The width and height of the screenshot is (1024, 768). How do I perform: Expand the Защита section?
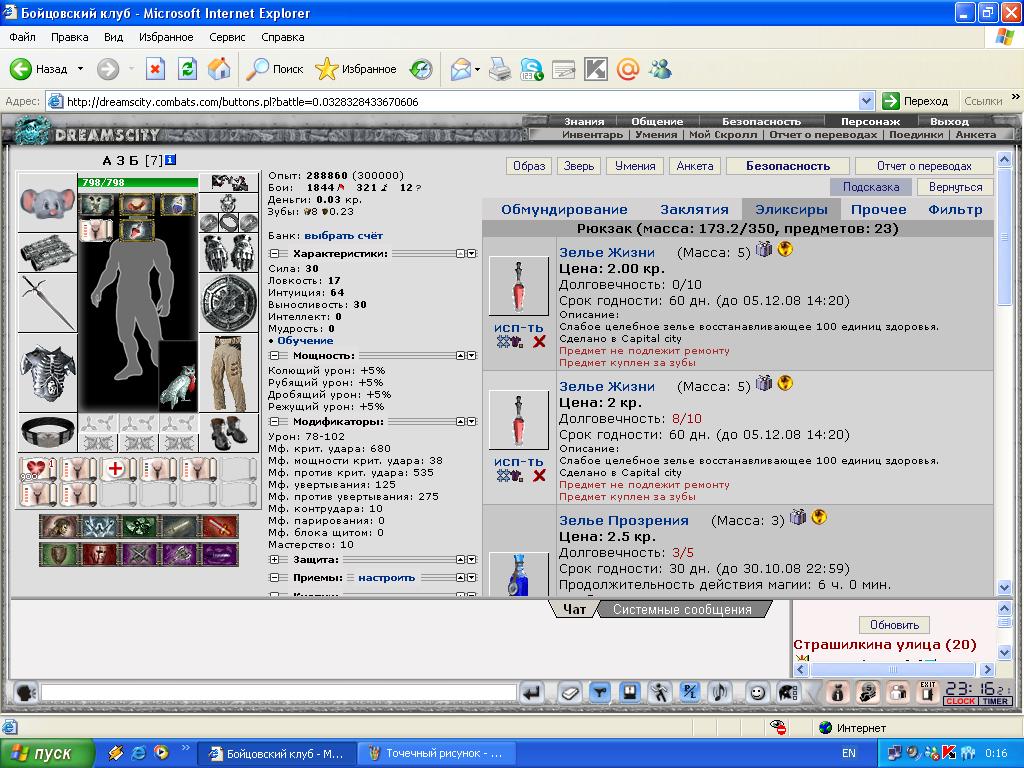[274, 560]
